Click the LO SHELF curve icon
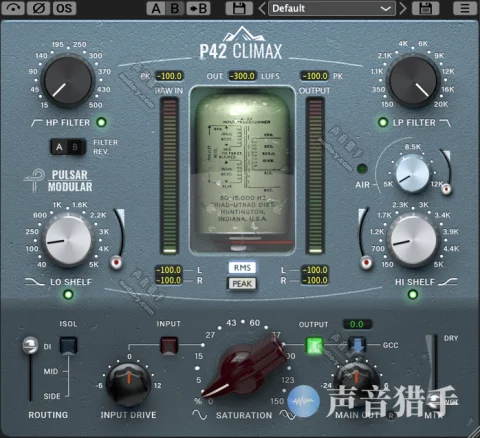Screen dimensions: 480x438 pos(35,282)
